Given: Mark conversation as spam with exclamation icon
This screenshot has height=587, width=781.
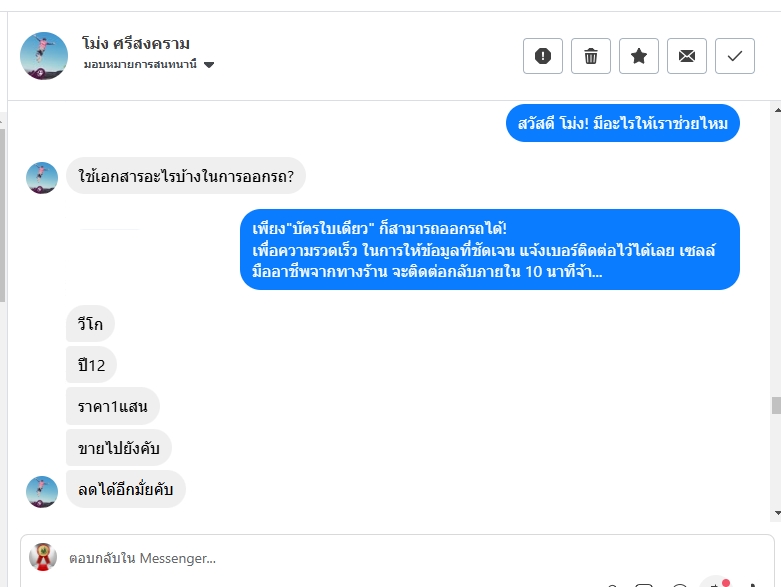Looking at the screenshot, I should [542, 56].
